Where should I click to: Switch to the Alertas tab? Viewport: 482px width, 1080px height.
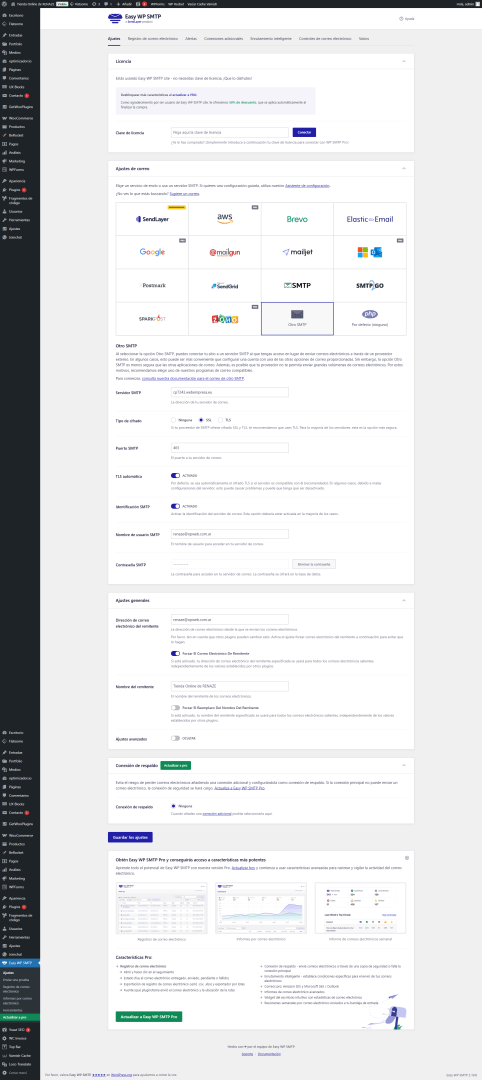pyautogui.click(x=191, y=39)
